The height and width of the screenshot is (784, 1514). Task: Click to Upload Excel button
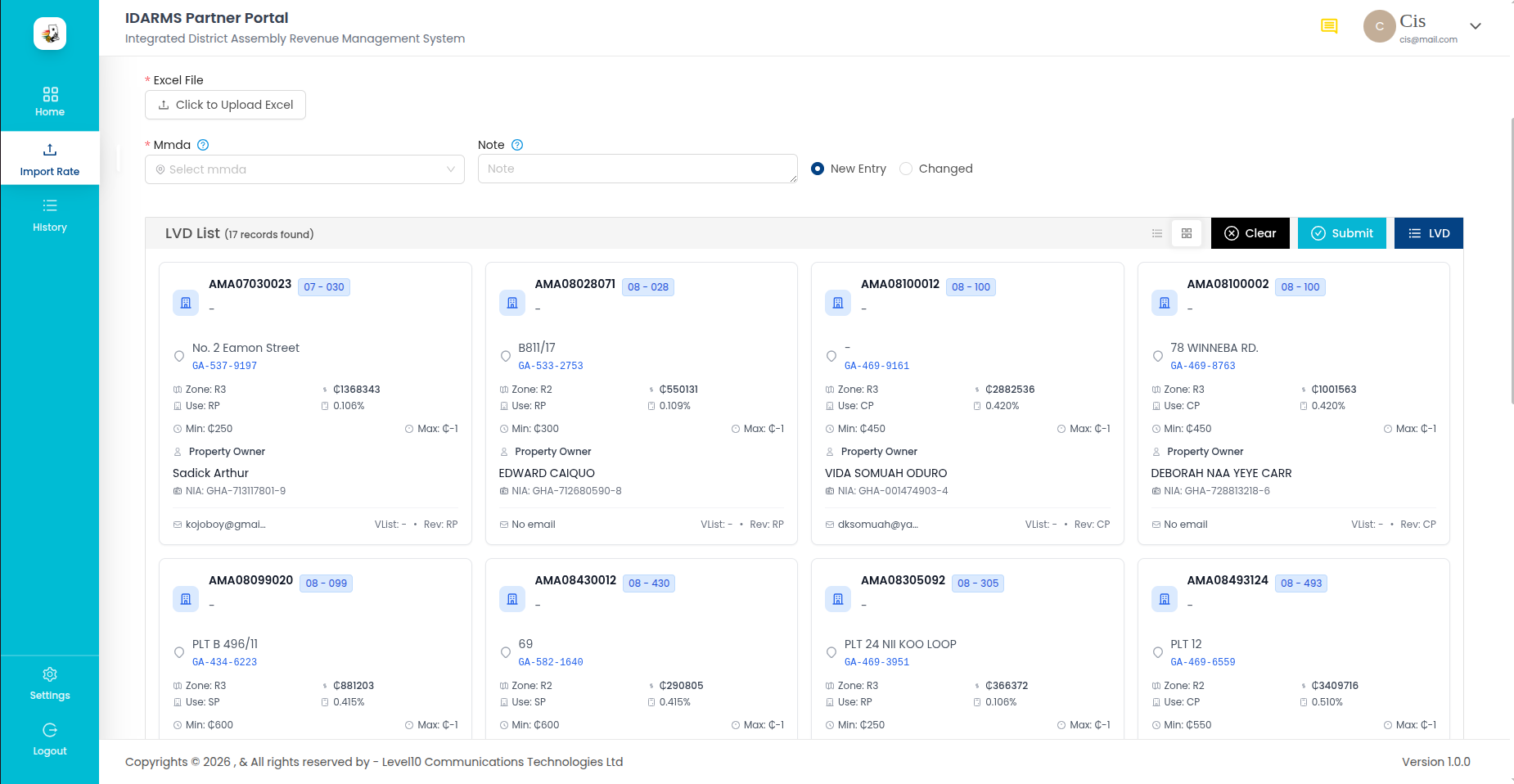225,105
